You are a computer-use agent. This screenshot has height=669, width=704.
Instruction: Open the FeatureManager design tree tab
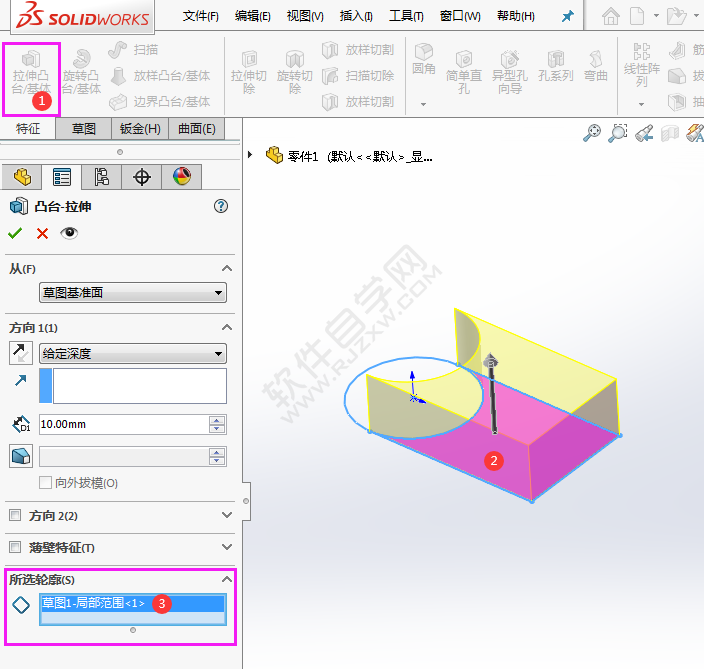click(22, 177)
